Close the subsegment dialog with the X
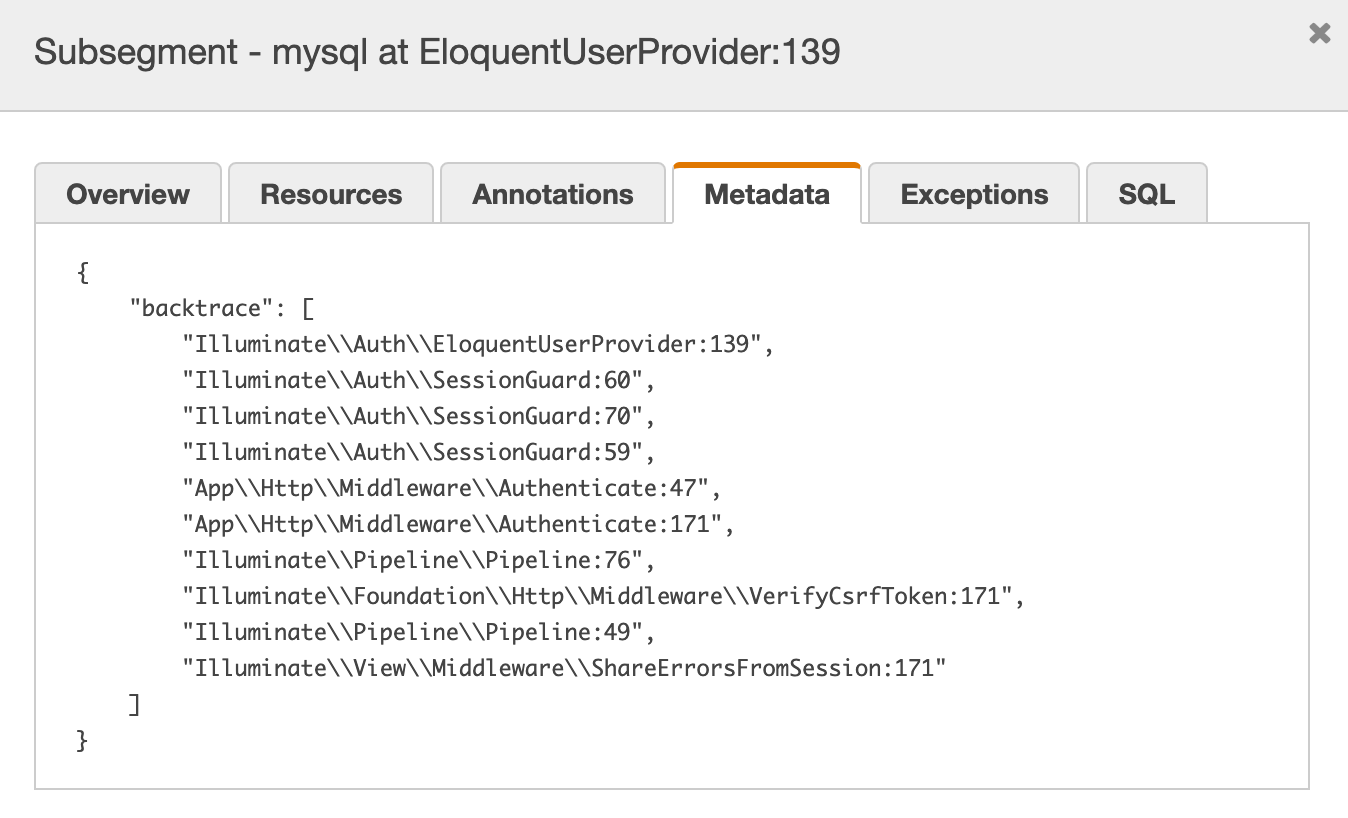 pyautogui.click(x=1319, y=34)
